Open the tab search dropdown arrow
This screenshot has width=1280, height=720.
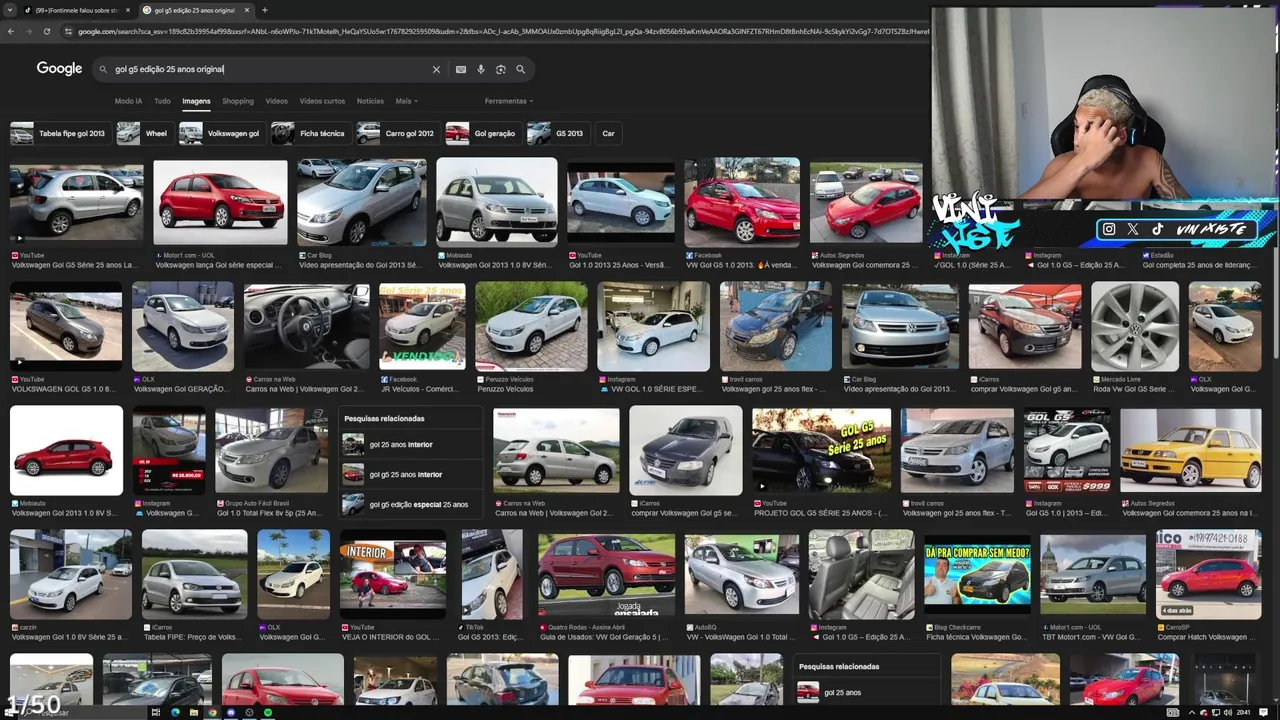(9, 10)
